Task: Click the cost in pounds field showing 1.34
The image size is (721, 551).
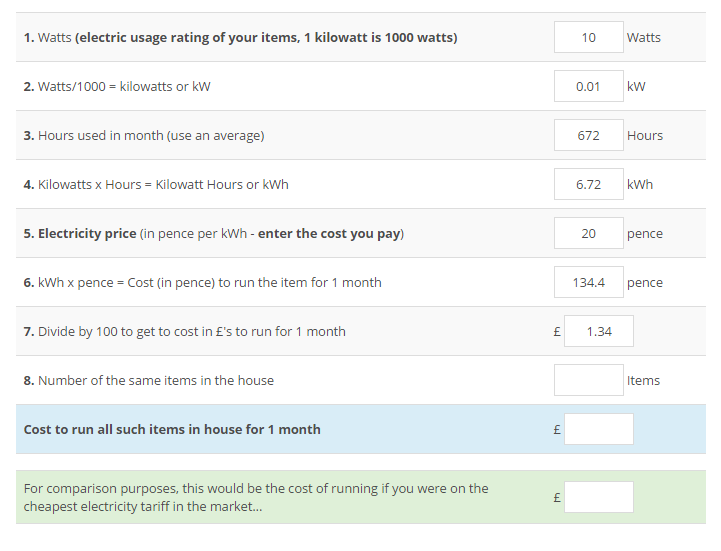Action: coord(599,331)
